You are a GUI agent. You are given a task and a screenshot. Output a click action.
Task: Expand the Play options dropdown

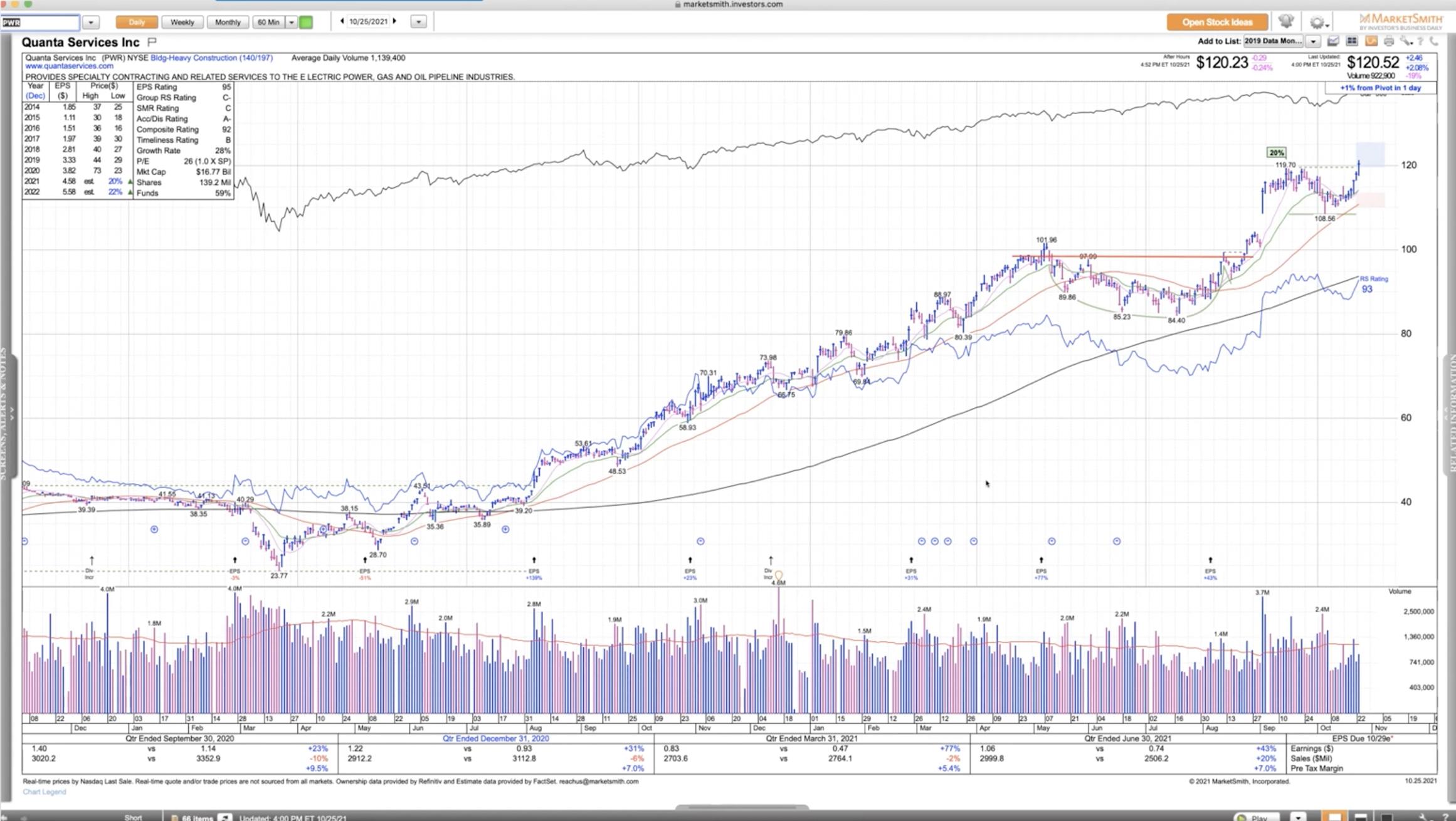(x=1299, y=817)
